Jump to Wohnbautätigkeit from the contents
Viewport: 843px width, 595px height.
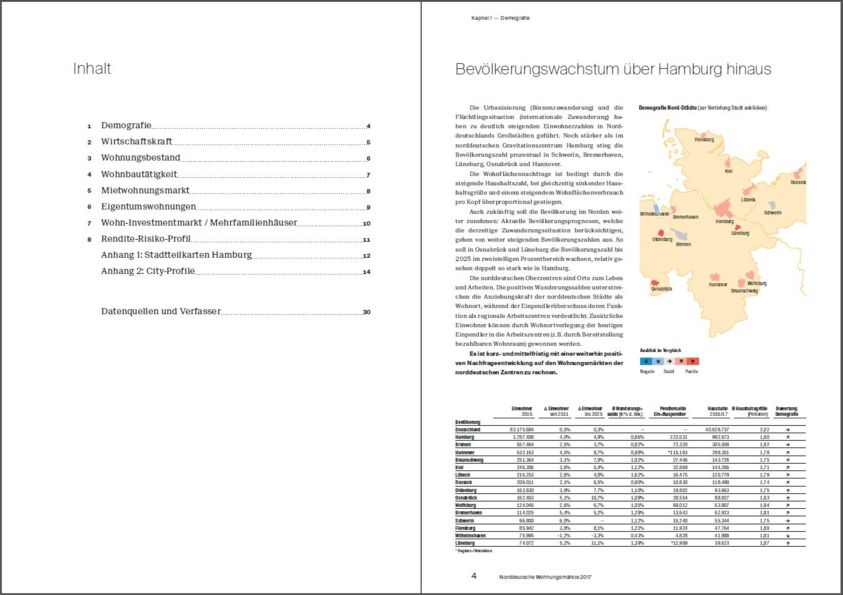pos(228,174)
